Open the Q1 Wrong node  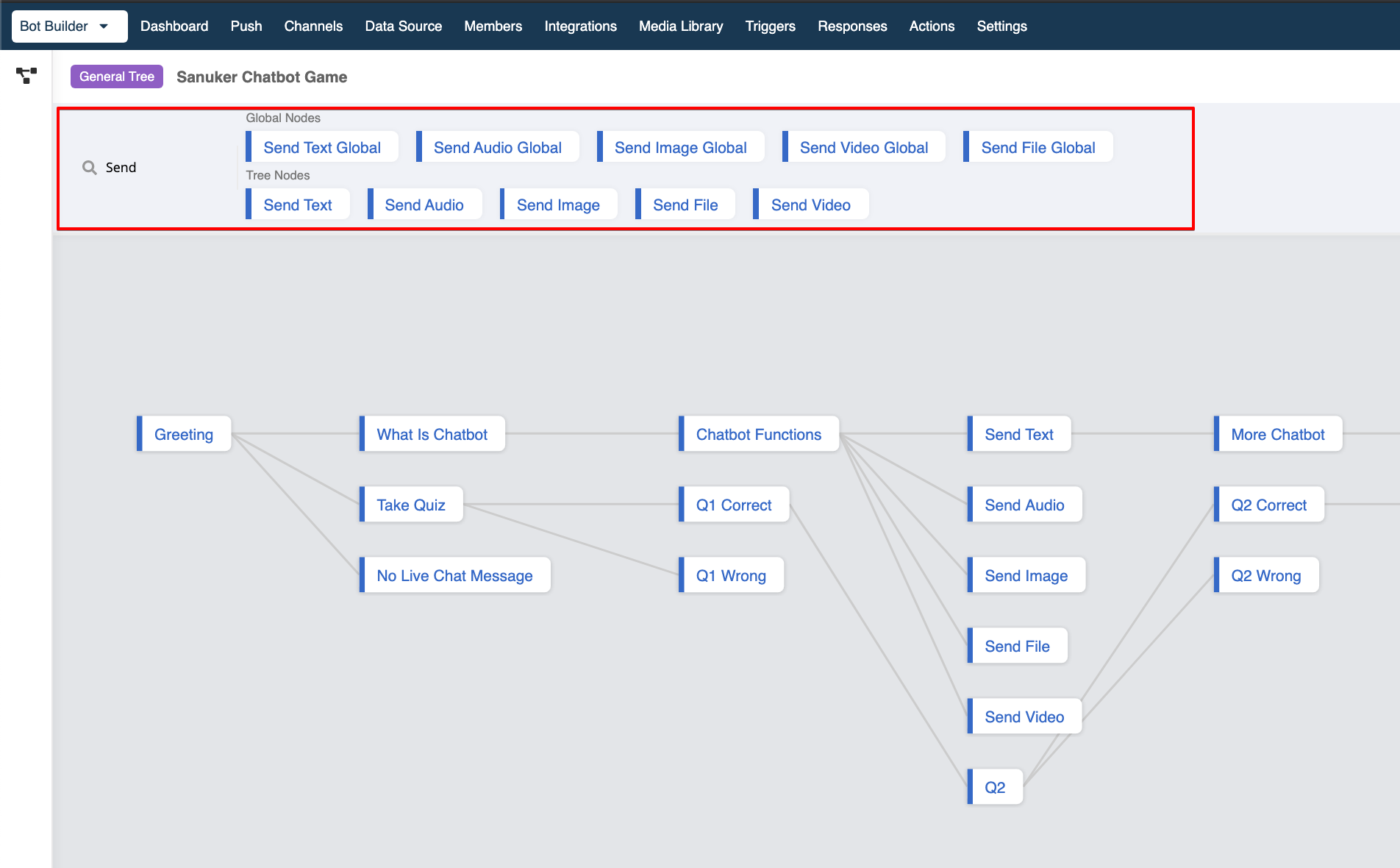click(731, 575)
